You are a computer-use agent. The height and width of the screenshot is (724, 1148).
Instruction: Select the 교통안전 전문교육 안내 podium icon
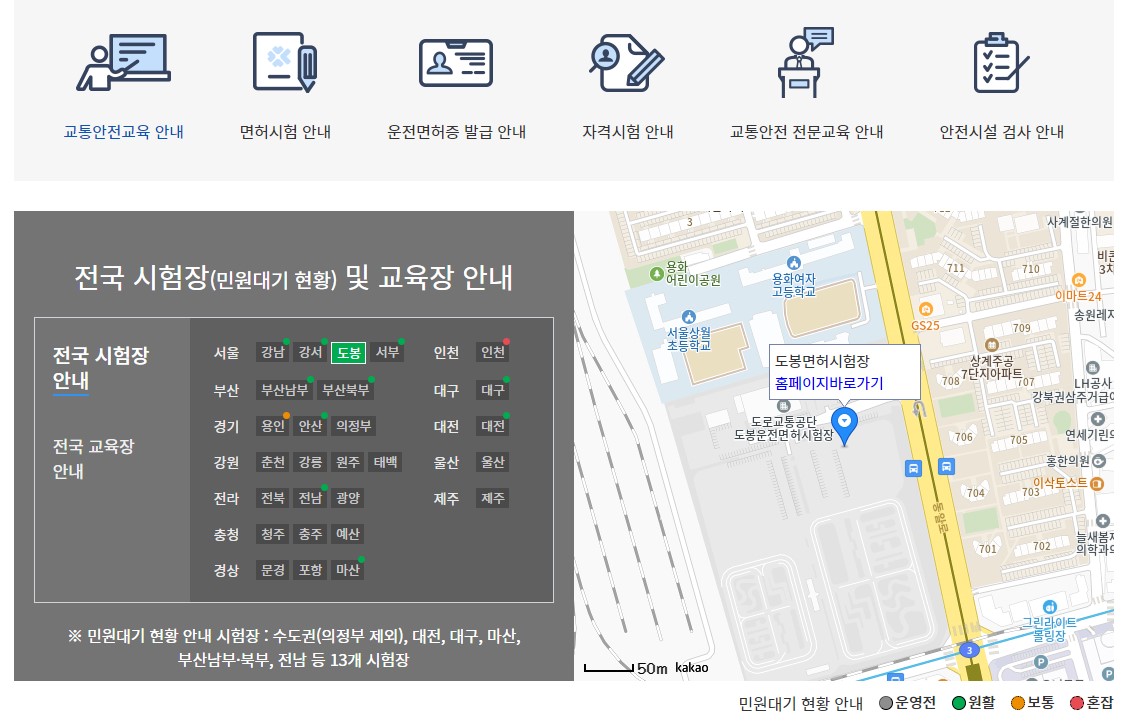(x=800, y=63)
